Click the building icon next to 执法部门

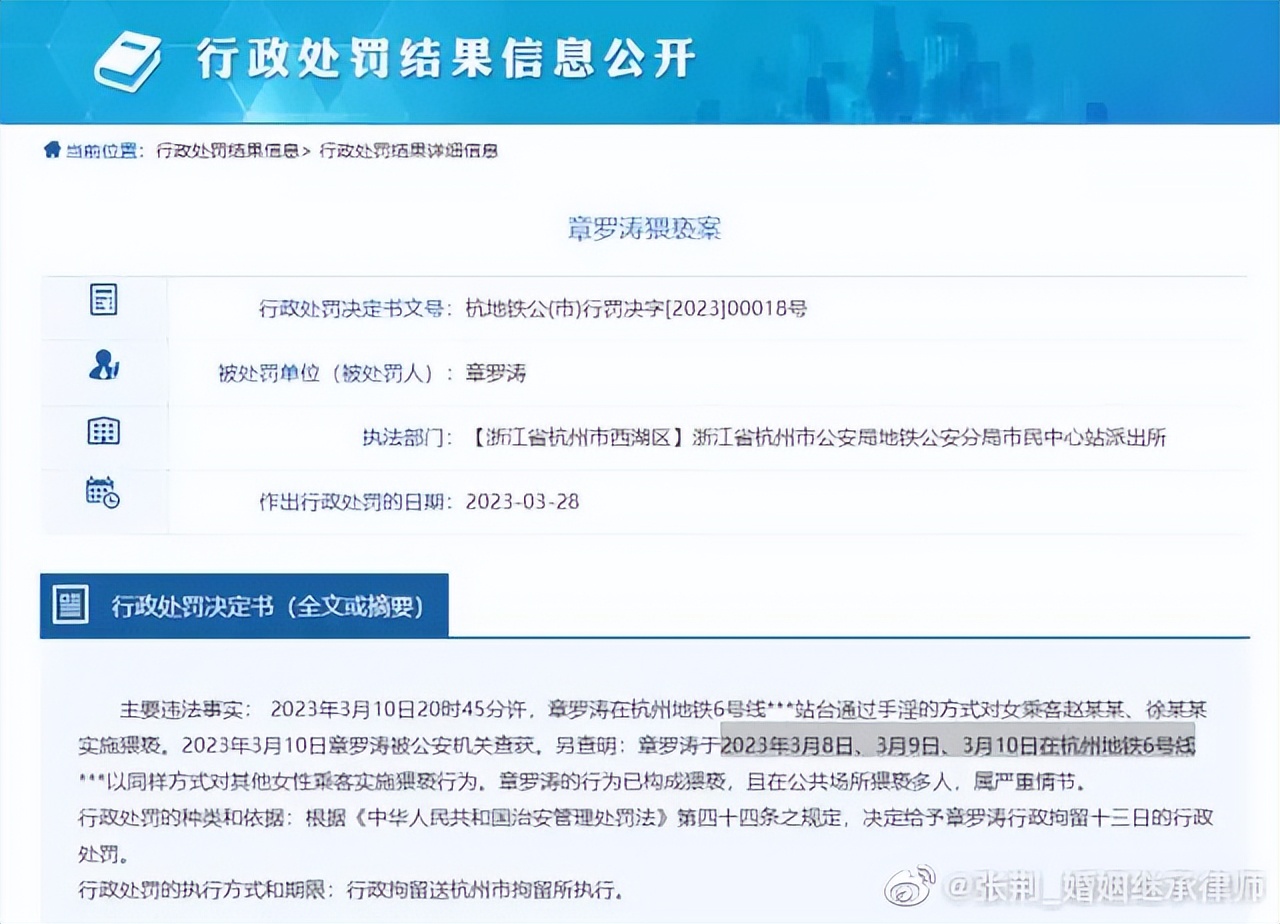pos(104,429)
